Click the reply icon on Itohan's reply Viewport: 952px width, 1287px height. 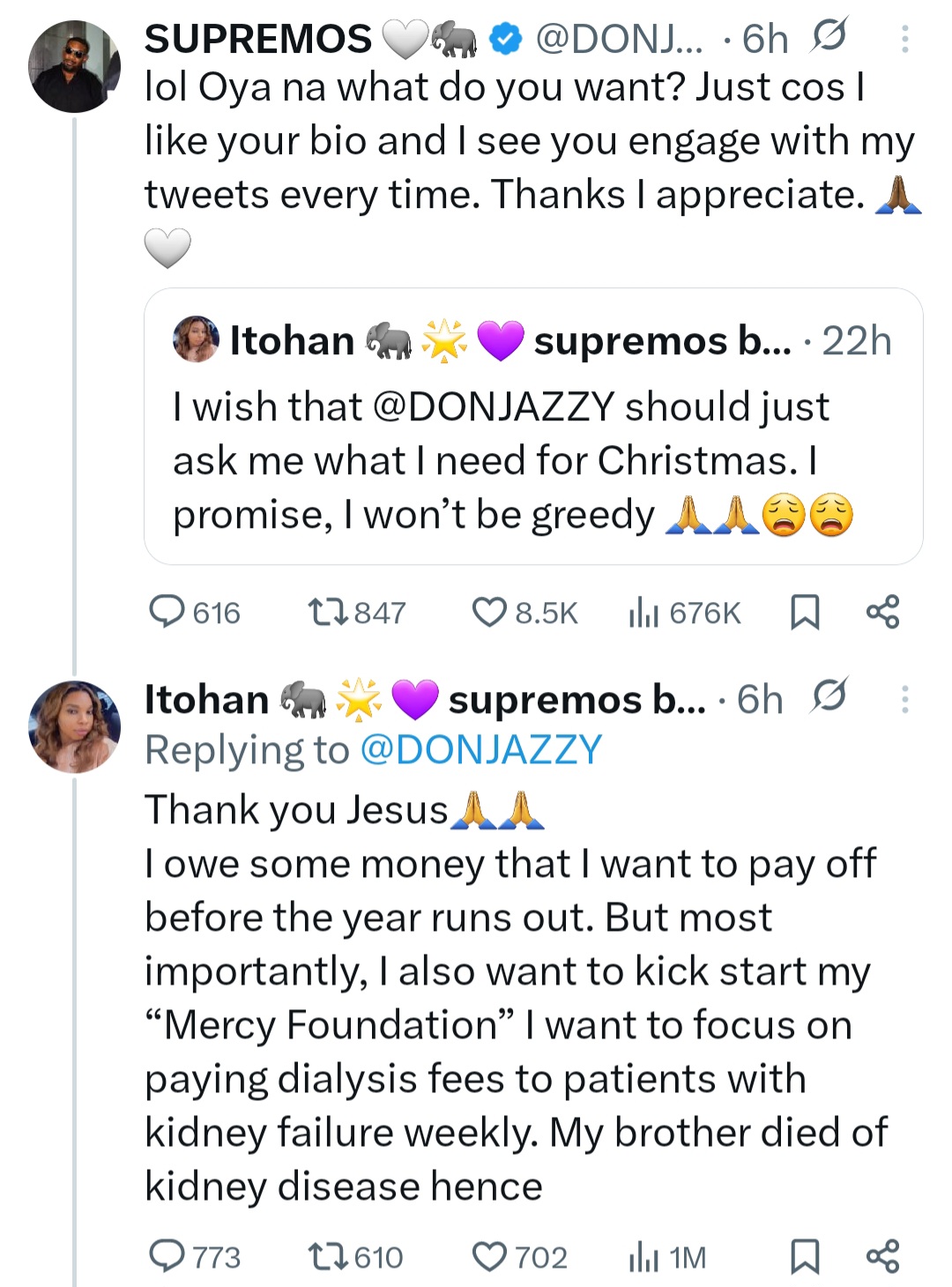point(171,1256)
